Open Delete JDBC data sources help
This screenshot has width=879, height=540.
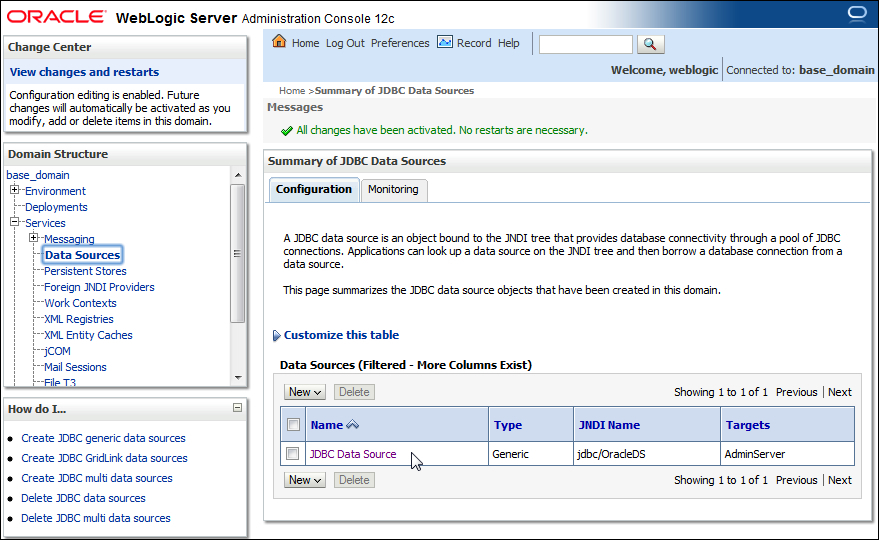coord(83,498)
